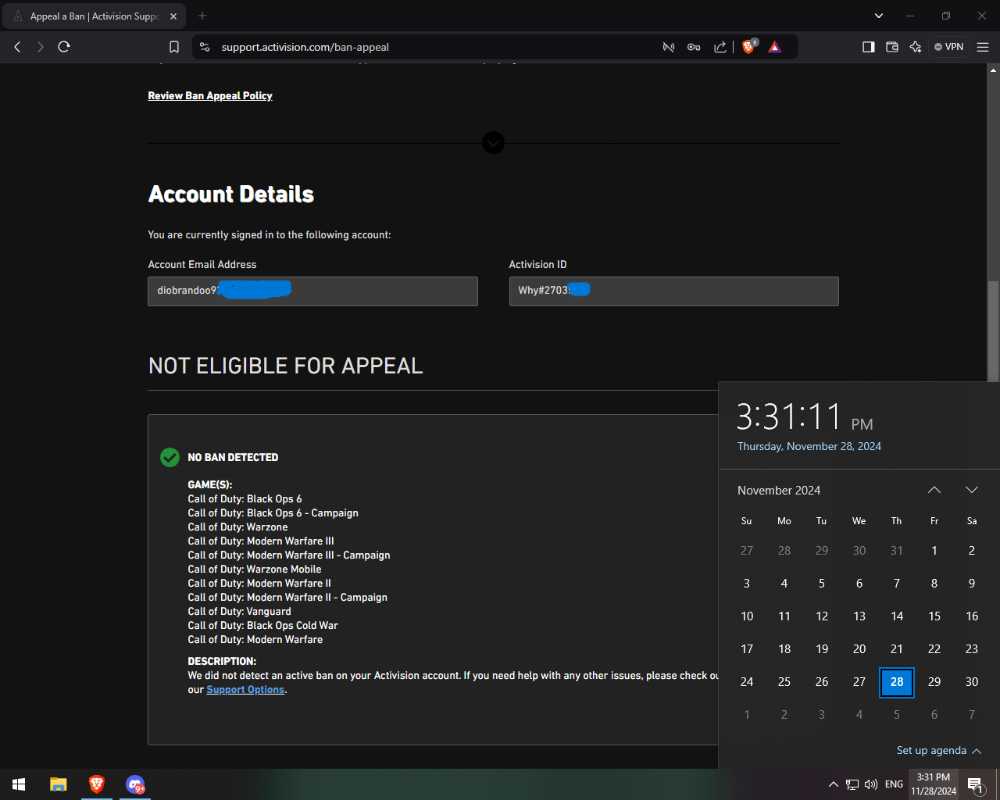This screenshot has height=800, width=1000.
Task: Select November 15 in the calendar
Action: click(934, 616)
